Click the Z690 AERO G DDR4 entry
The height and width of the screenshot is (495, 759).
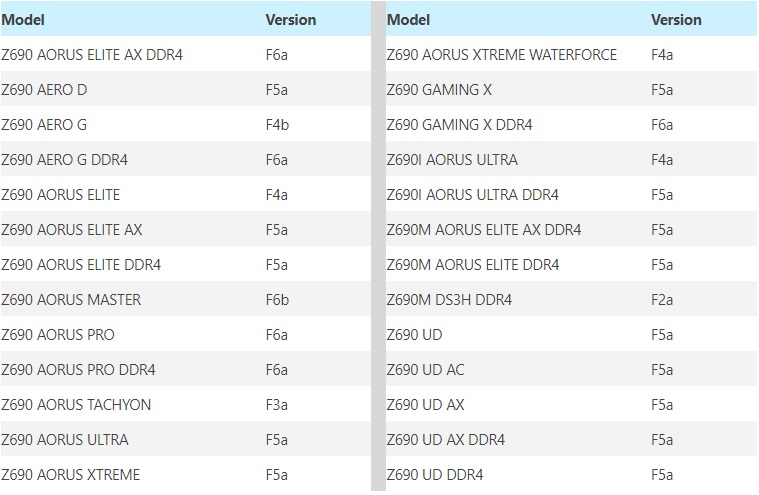coord(64,160)
